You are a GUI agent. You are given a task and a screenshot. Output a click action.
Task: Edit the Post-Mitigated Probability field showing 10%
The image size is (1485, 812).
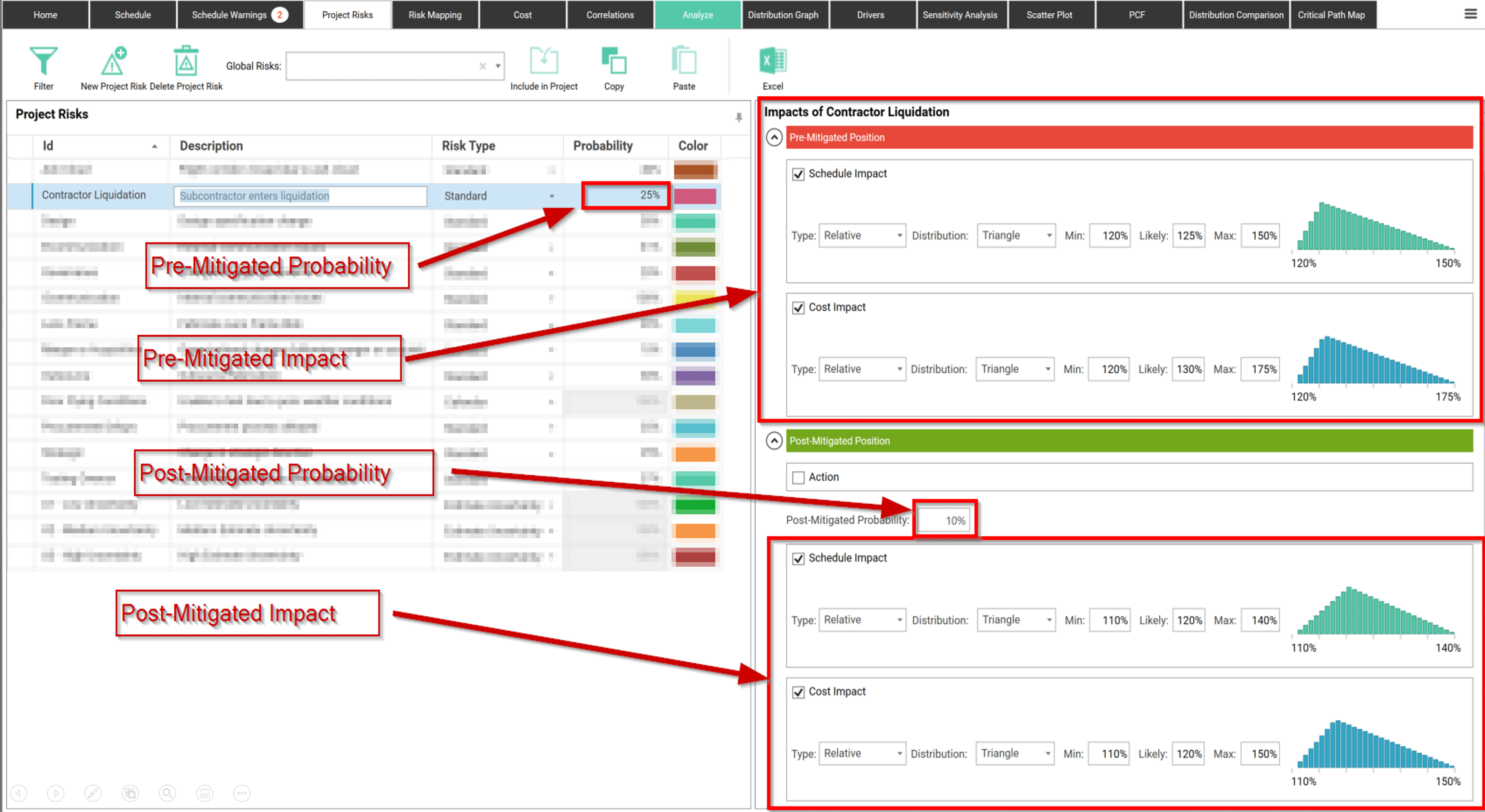(944, 519)
